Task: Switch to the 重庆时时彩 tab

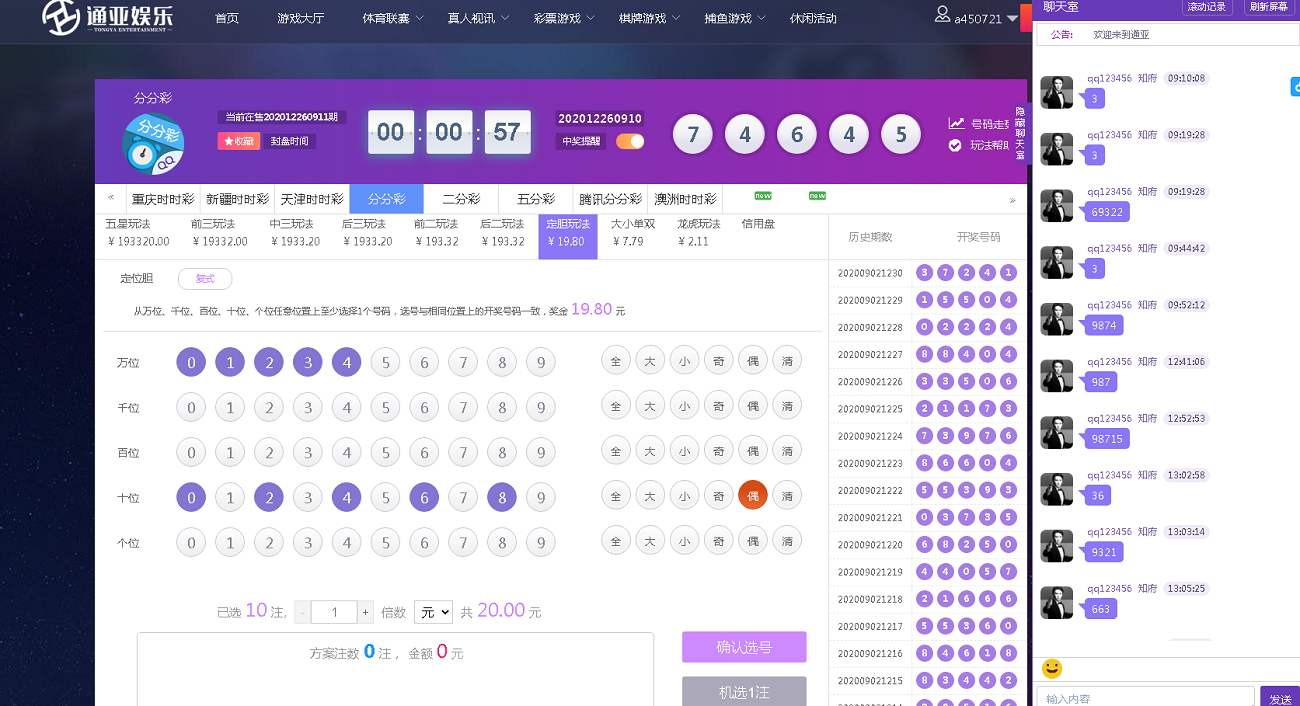Action: (163, 198)
